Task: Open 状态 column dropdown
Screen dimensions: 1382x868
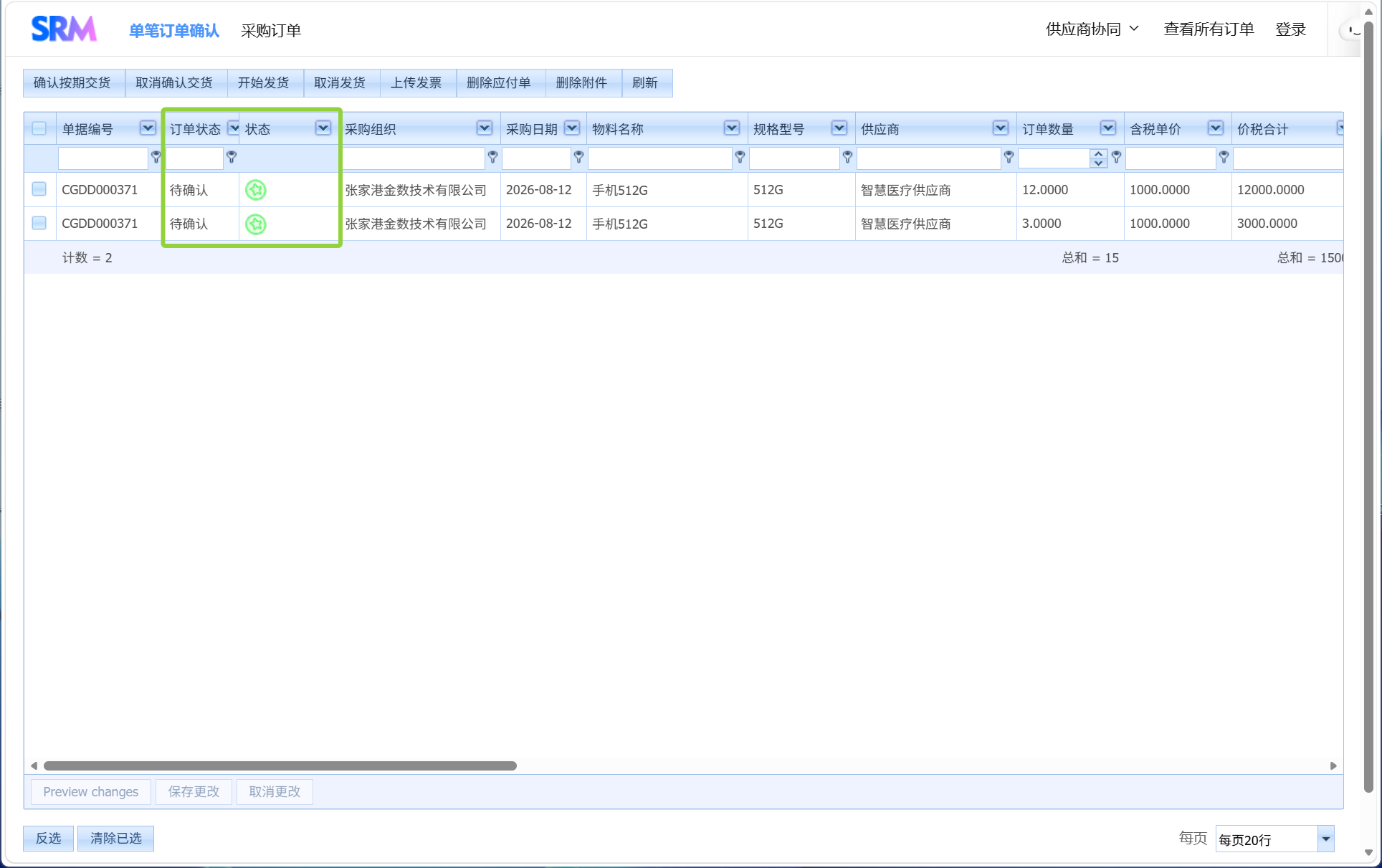Action: pyautogui.click(x=323, y=128)
